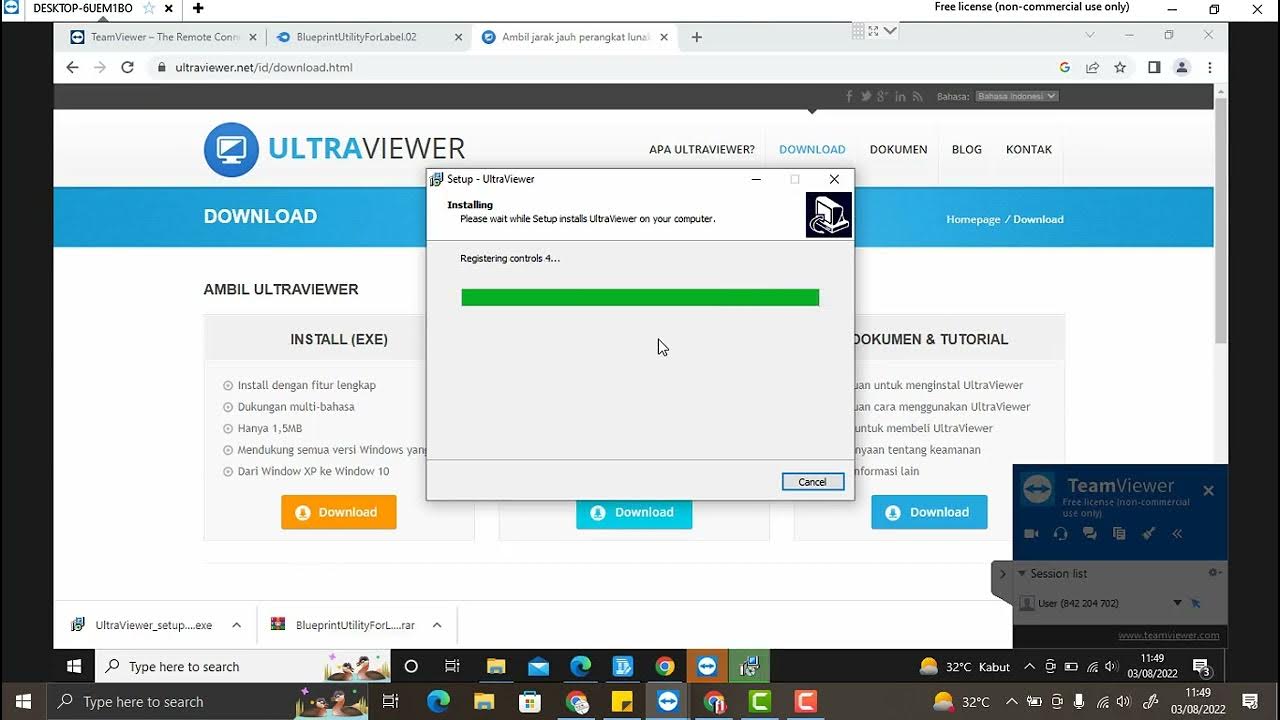Click the remote taskbar search box
Image resolution: width=1280 pixels, height=720 pixels.
tap(244, 666)
